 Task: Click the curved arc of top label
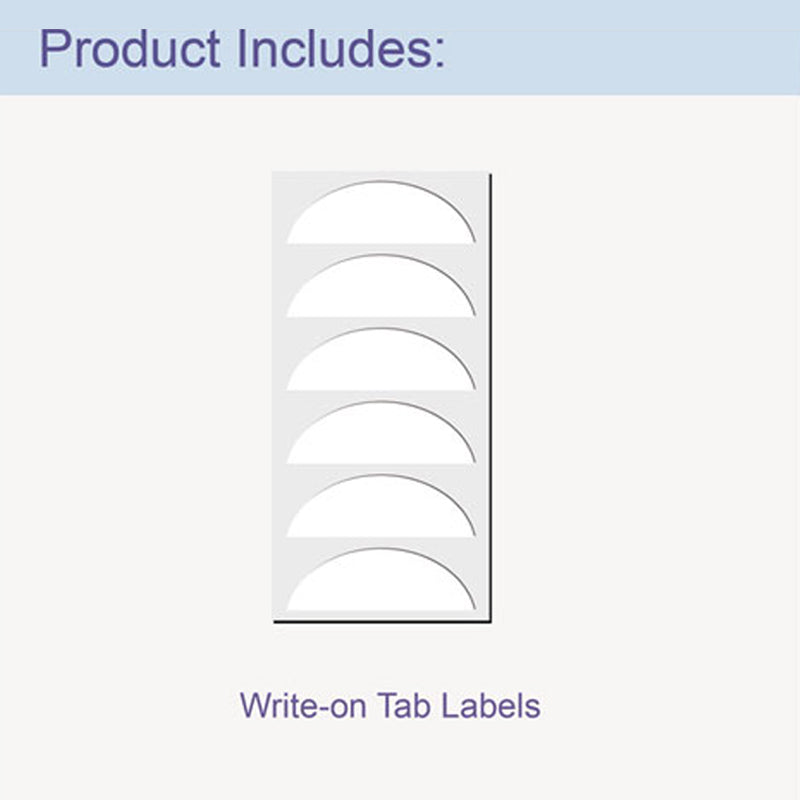tap(381, 182)
